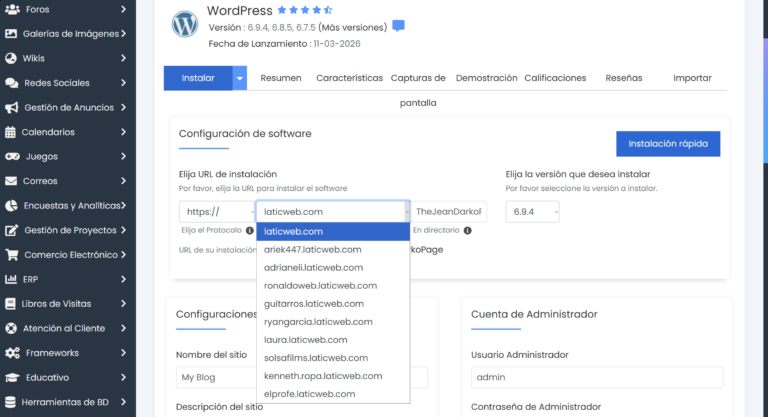Select ronaldoweb.laticweb.com from domain list

(333, 286)
